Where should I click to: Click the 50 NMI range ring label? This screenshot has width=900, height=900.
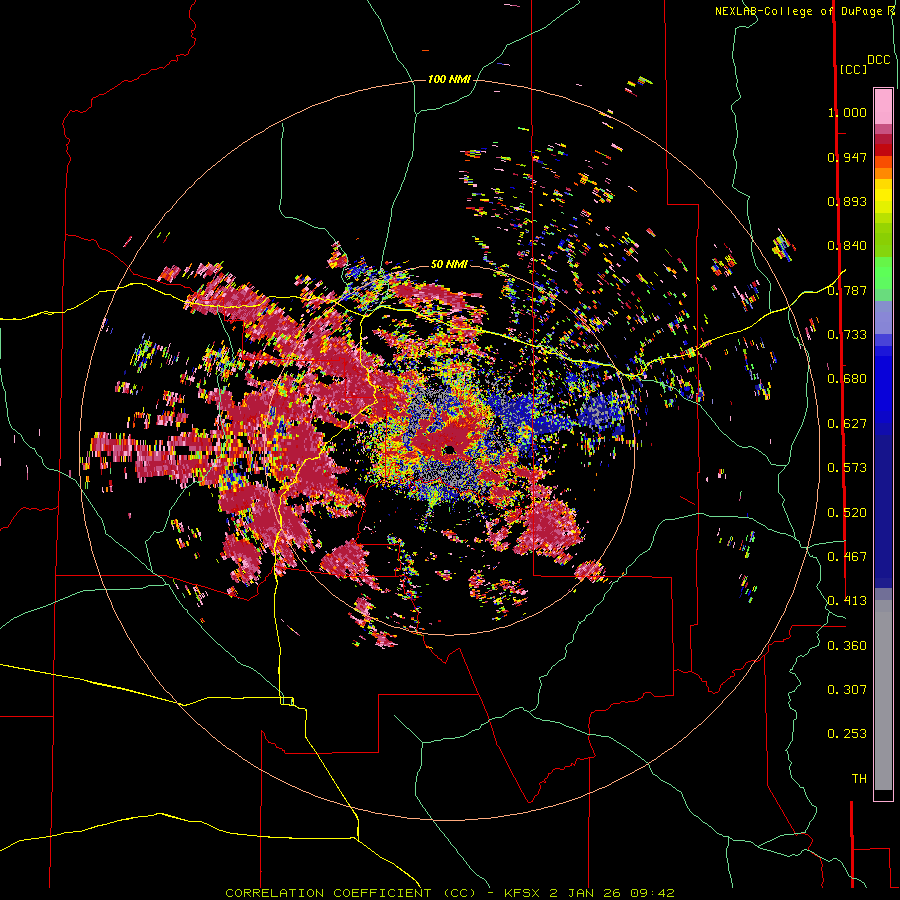coord(449,264)
